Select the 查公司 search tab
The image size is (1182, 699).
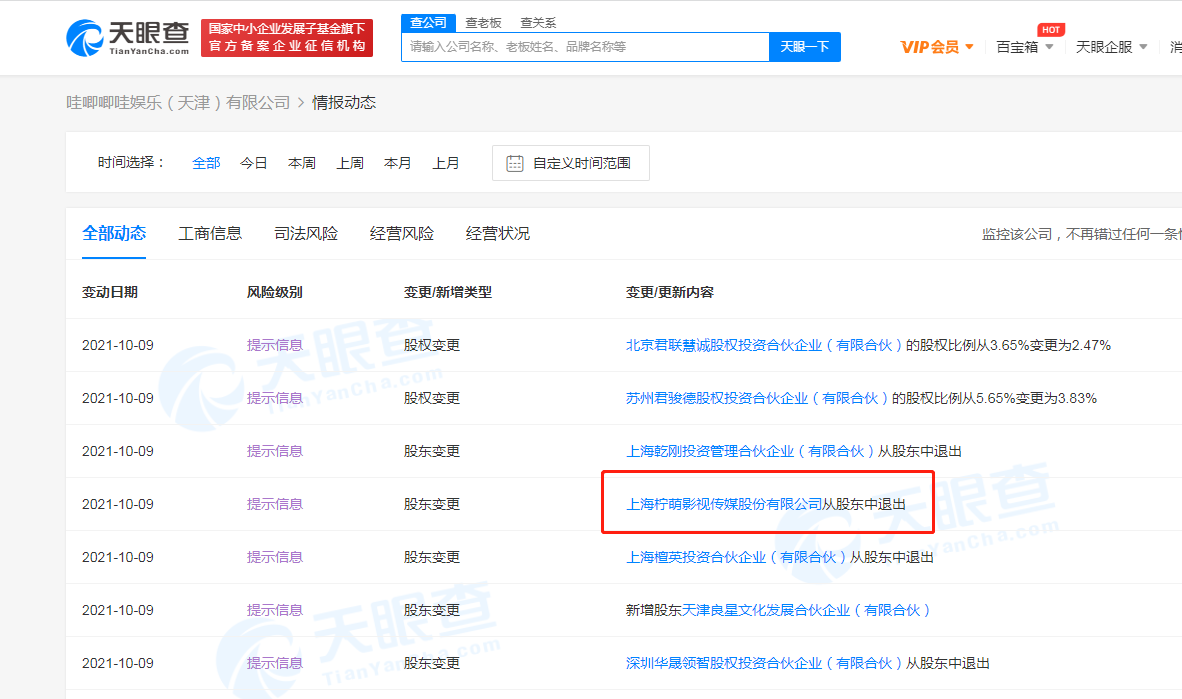pyautogui.click(x=429, y=22)
